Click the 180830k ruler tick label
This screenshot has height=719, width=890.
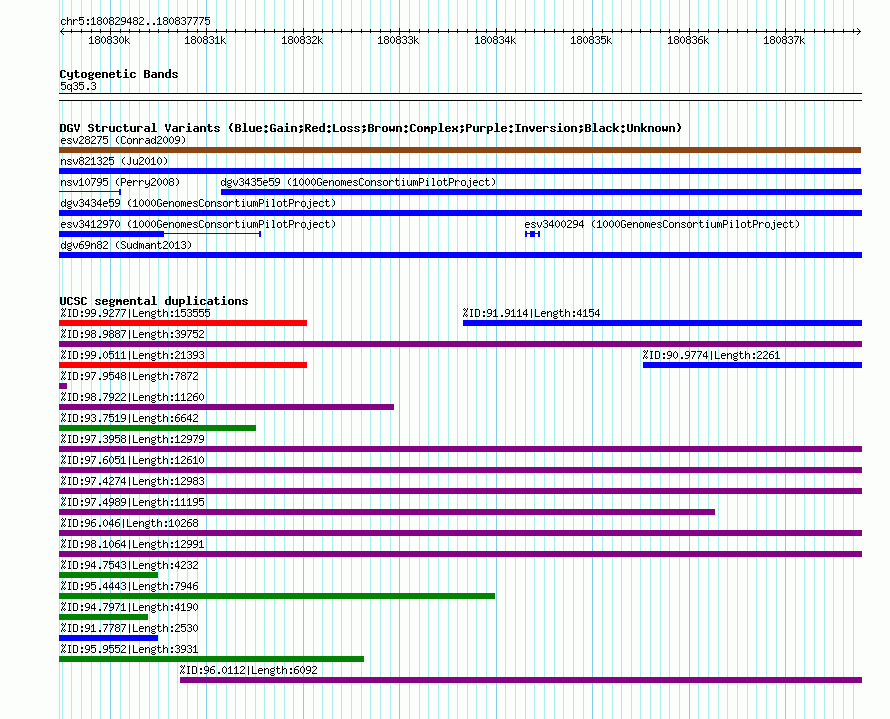point(109,40)
